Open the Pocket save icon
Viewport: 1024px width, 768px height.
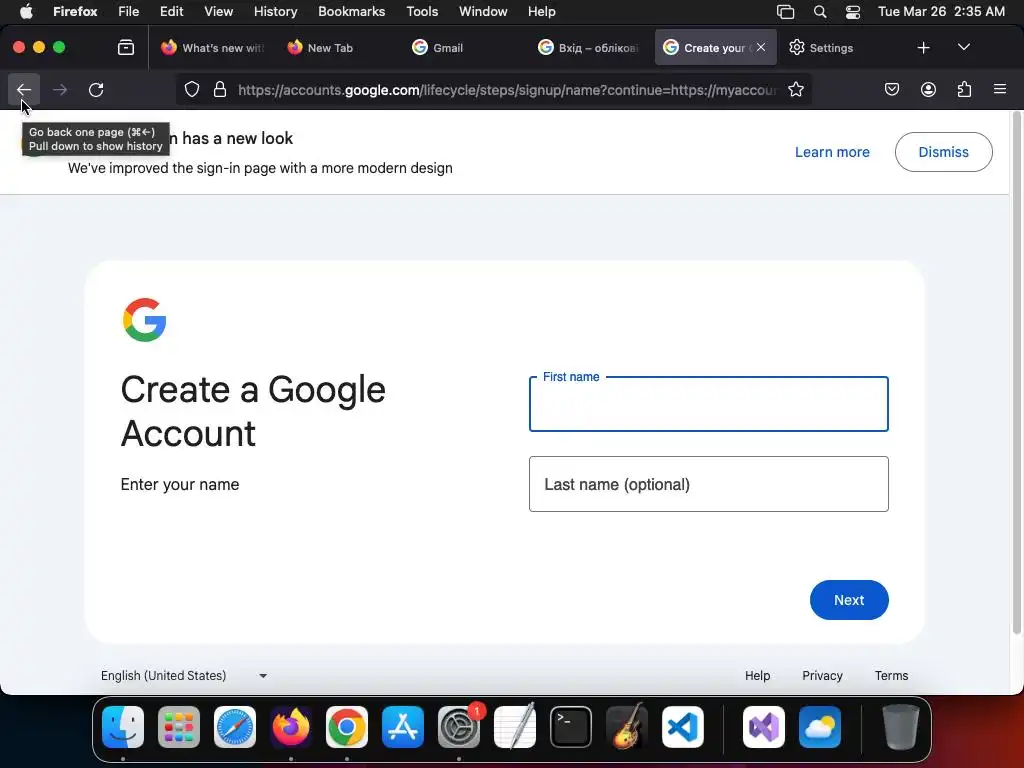[891, 89]
